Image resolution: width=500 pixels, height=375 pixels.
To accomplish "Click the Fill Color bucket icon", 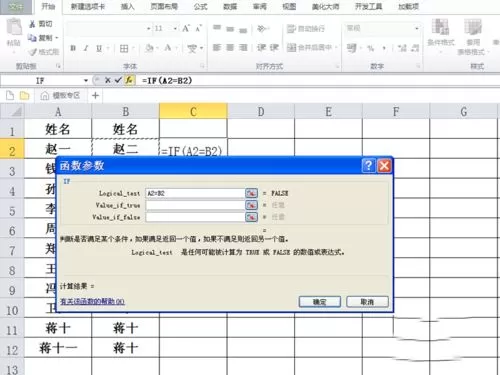I will [149, 48].
